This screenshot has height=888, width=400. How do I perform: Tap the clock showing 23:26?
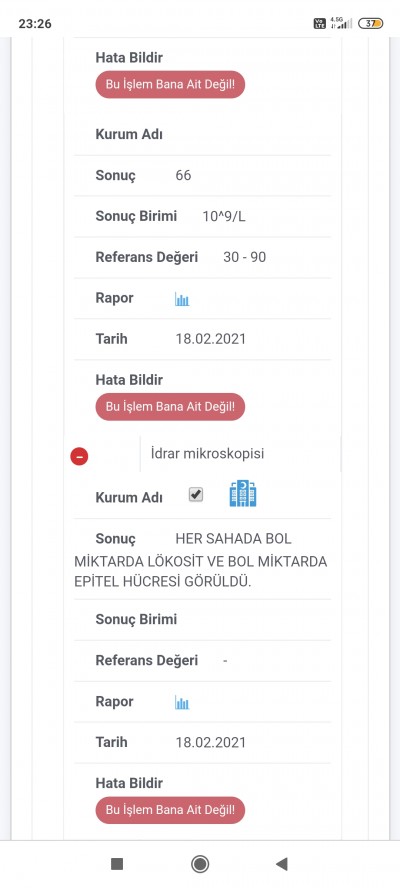(x=35, y=23)
